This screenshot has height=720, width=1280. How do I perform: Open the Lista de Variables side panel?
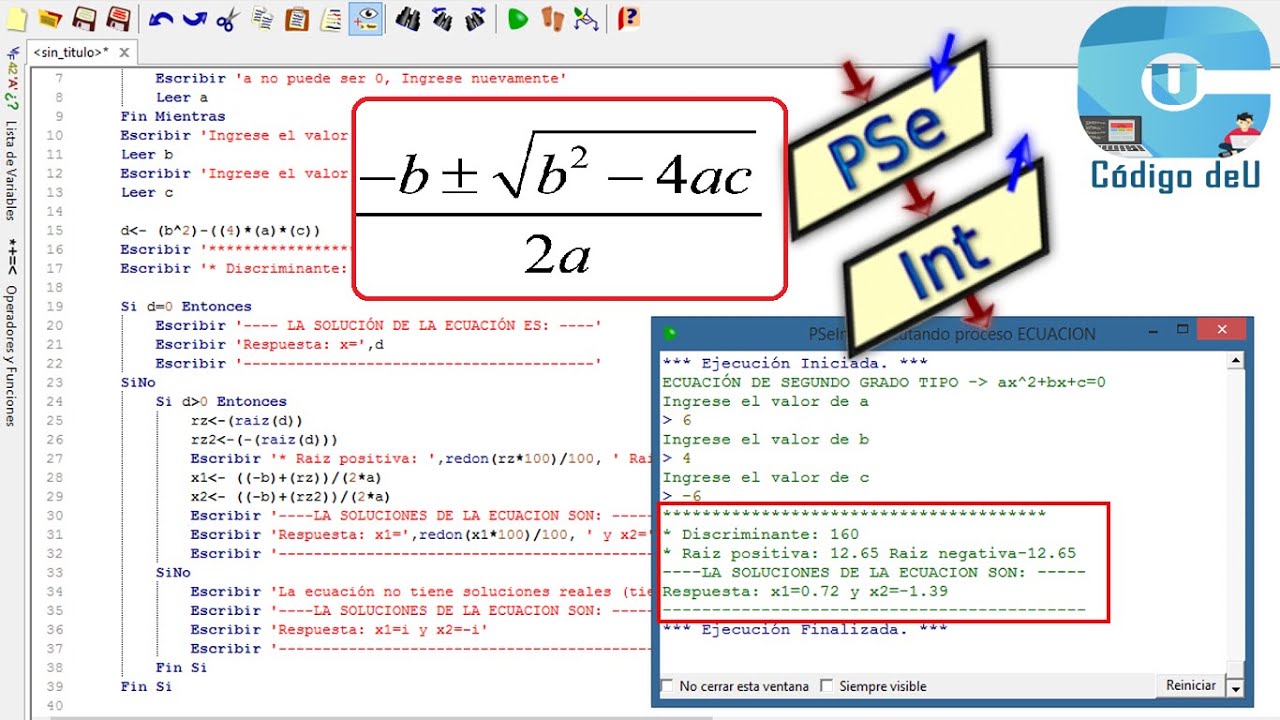coord(11,171)
